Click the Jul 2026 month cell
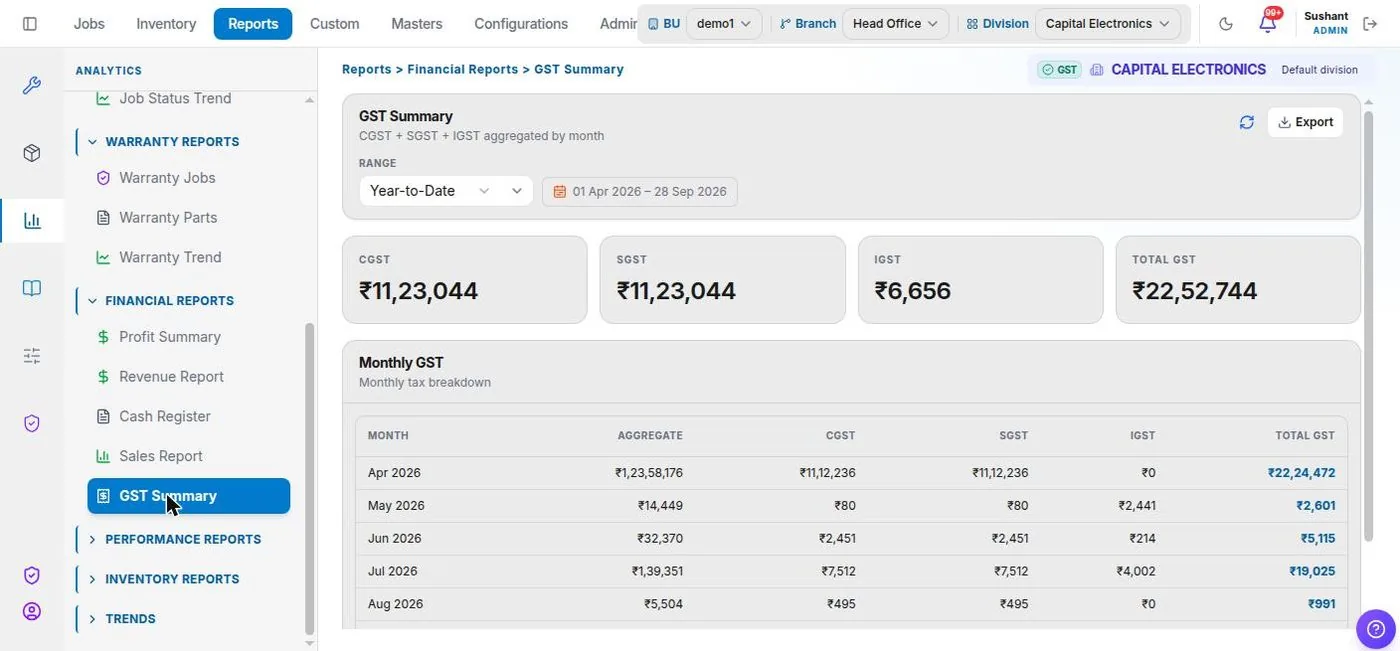Screen dimensions: 1400x651 pyautogui.click(x=393, y=572)
